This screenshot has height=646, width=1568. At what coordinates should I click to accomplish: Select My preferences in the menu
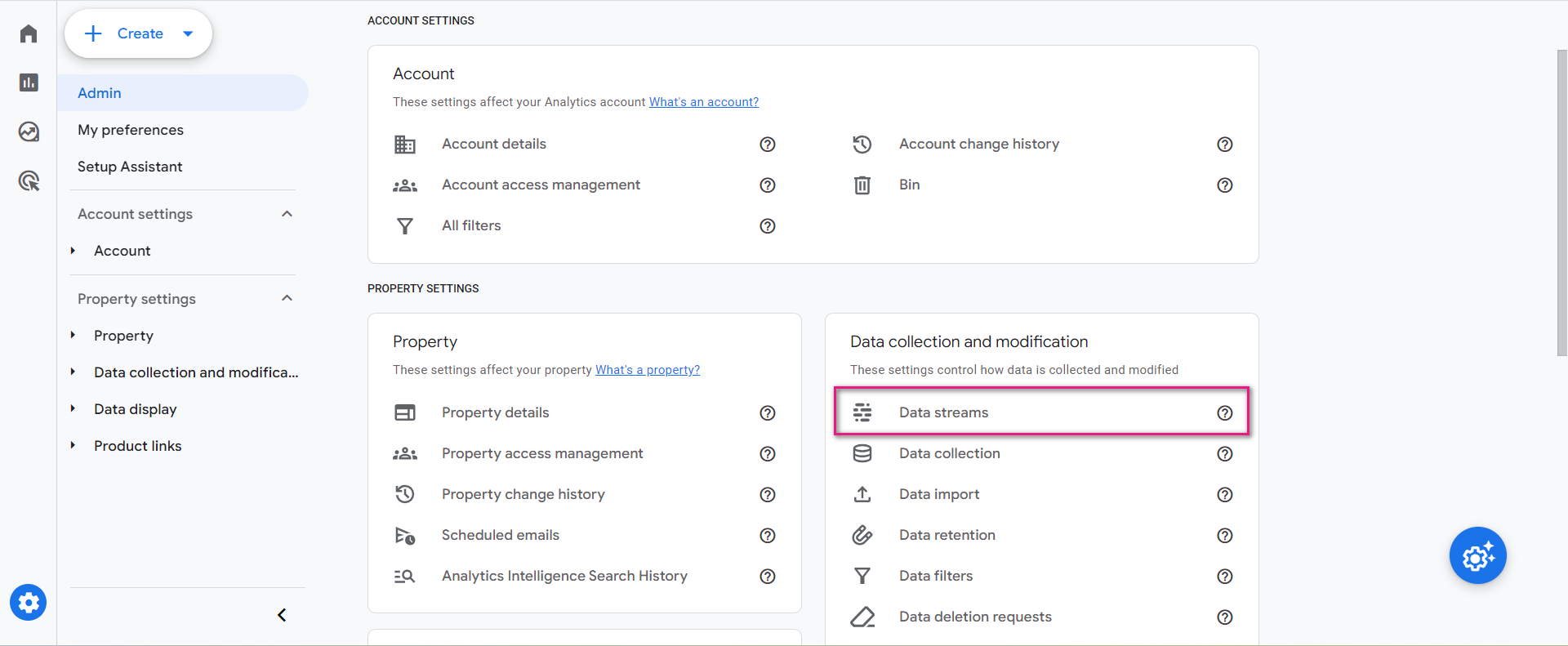131,130
